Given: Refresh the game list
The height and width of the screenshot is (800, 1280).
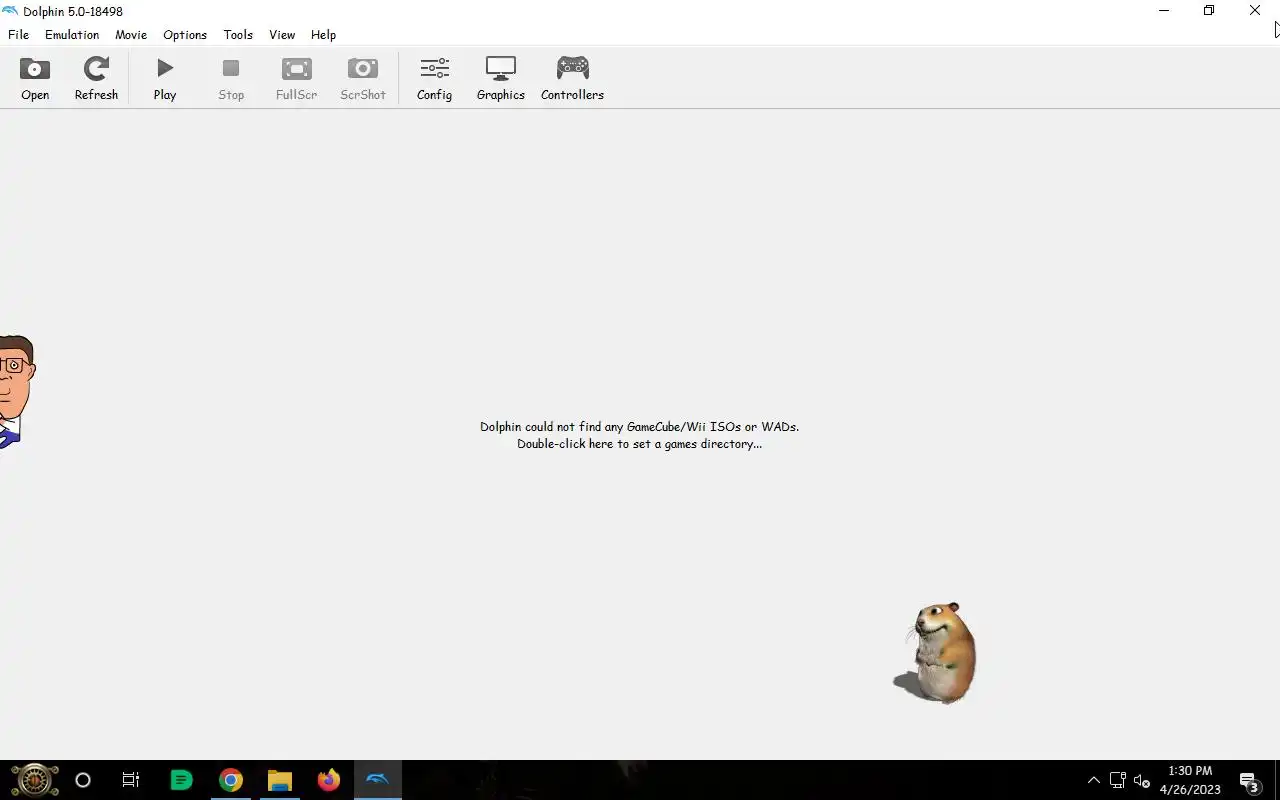Looking at the screenshot, I should pyautogui.click(x=96, y=79).
